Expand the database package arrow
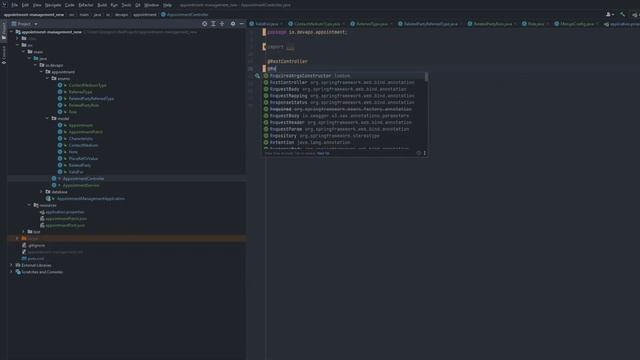Screen dimensions: 640x360 coord(41,192)
